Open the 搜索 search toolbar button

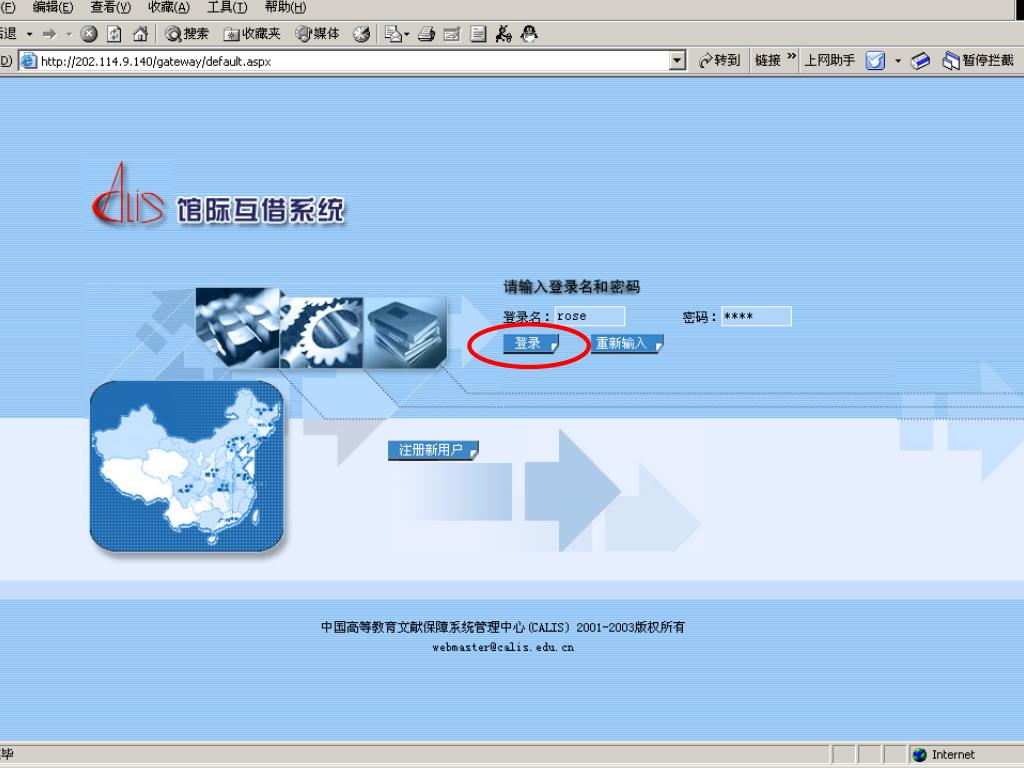click(x=187, y=34)
